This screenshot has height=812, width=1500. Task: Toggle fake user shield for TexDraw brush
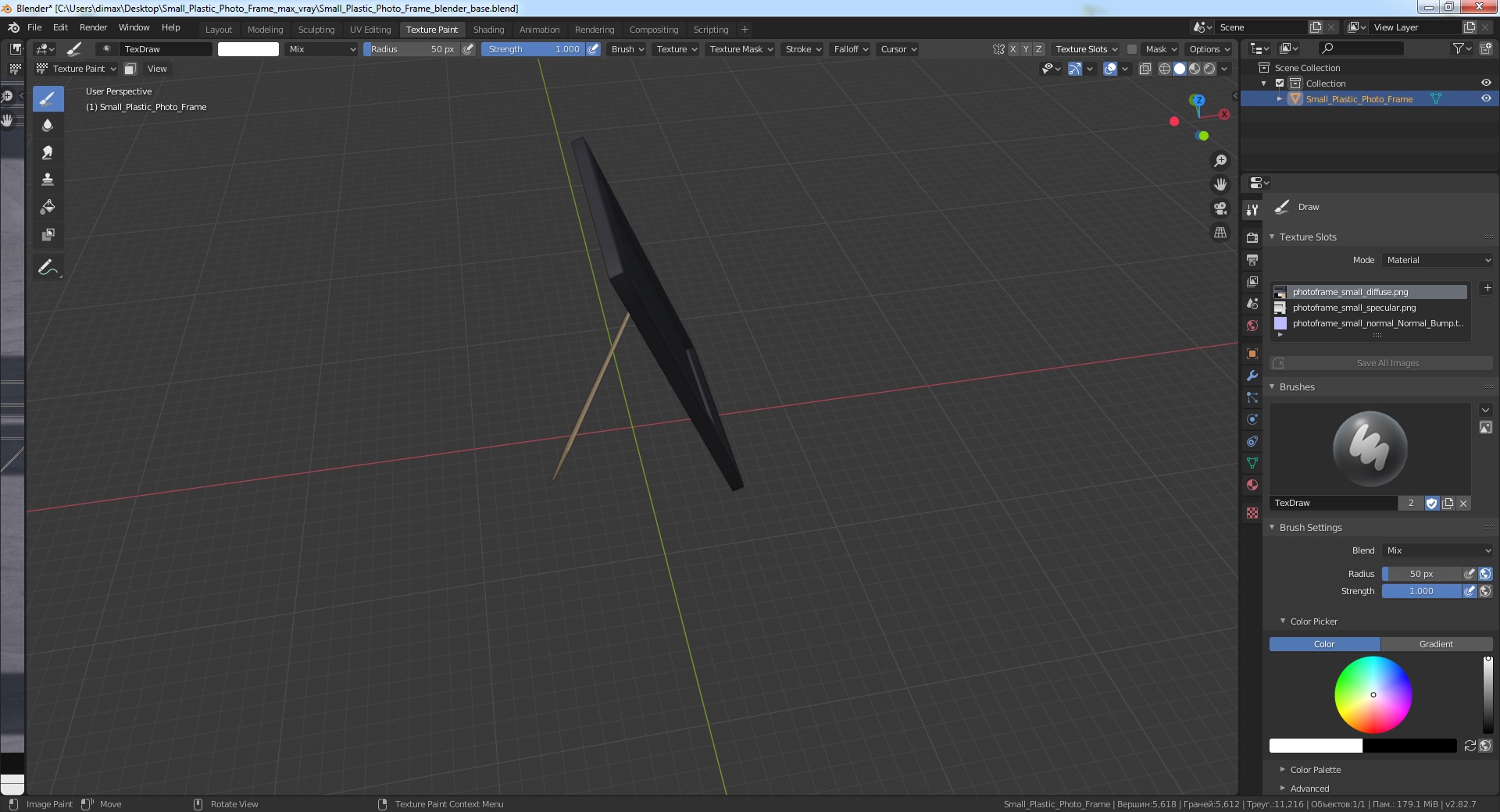click(x=1432, y=504)
